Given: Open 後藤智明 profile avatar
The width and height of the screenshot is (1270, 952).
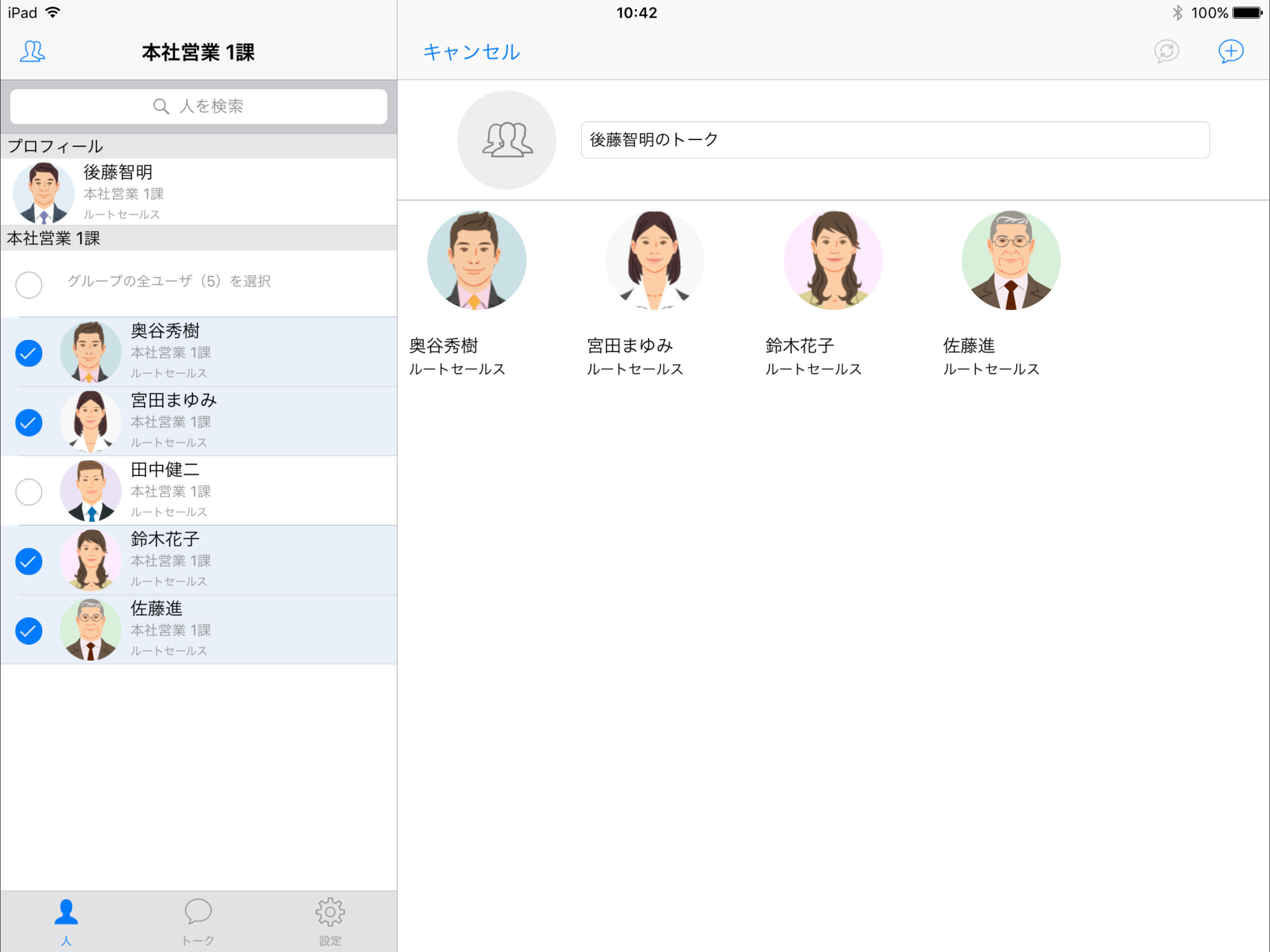Looking at the screenshot, I should pos(44,192).
